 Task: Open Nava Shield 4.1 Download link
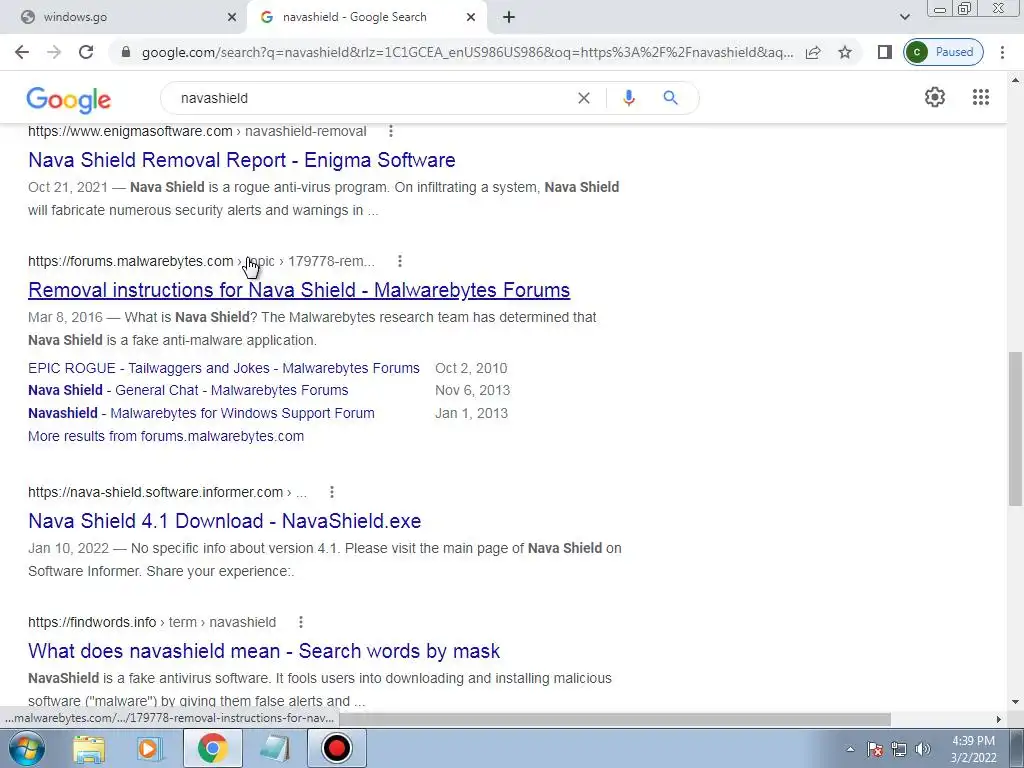(225, 521)
